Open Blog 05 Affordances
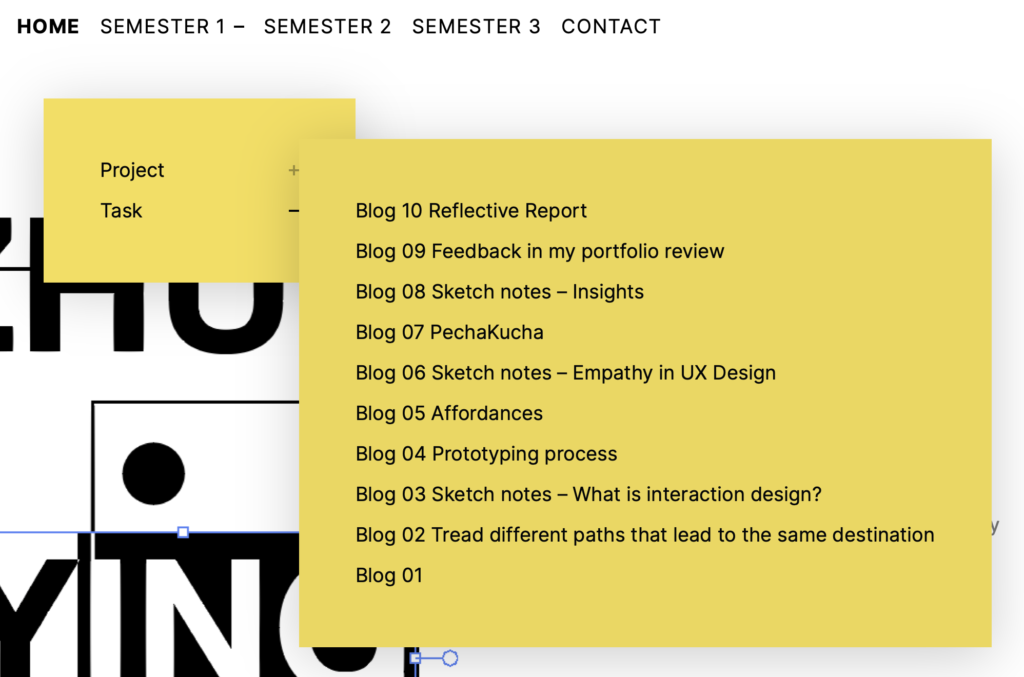 [449, 413]
